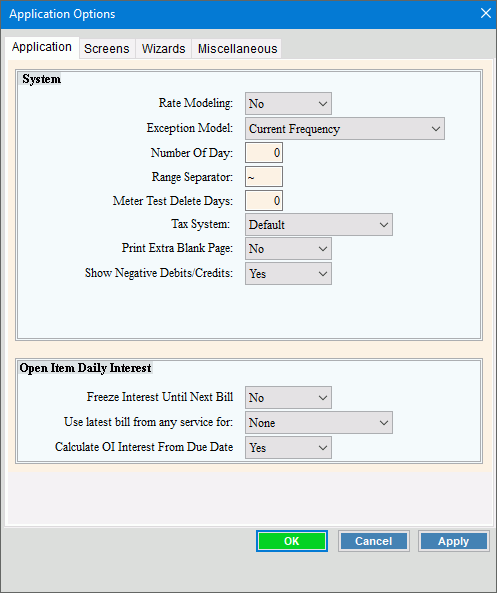Apply the option changes
Viewport: 497px width, 593px height.
click(x=454, y=541)
